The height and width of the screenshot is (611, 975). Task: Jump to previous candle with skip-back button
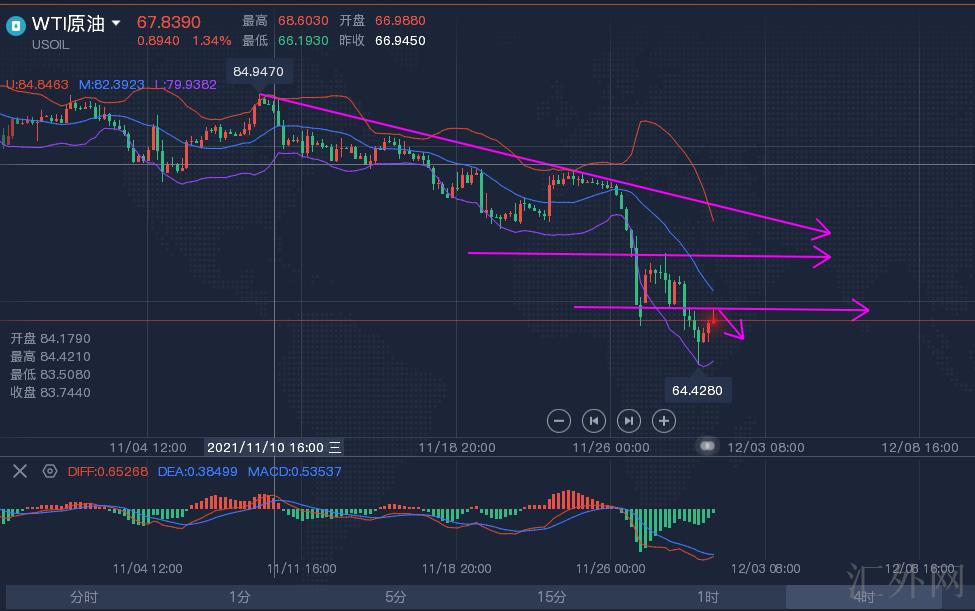click(594, 421)
